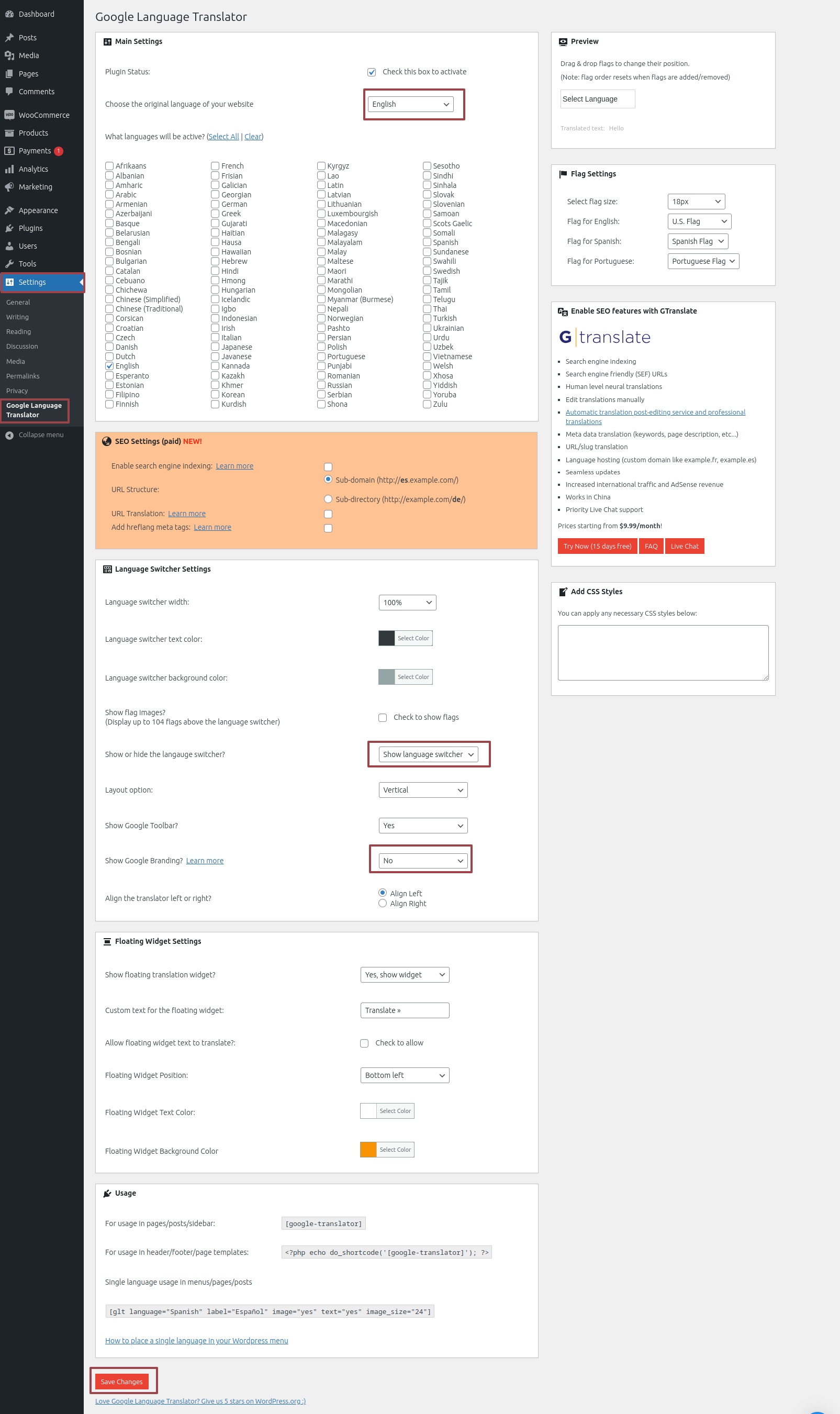Open the Floating Widget Position dropdown
840x1414 pixels.
point(405,1075)
